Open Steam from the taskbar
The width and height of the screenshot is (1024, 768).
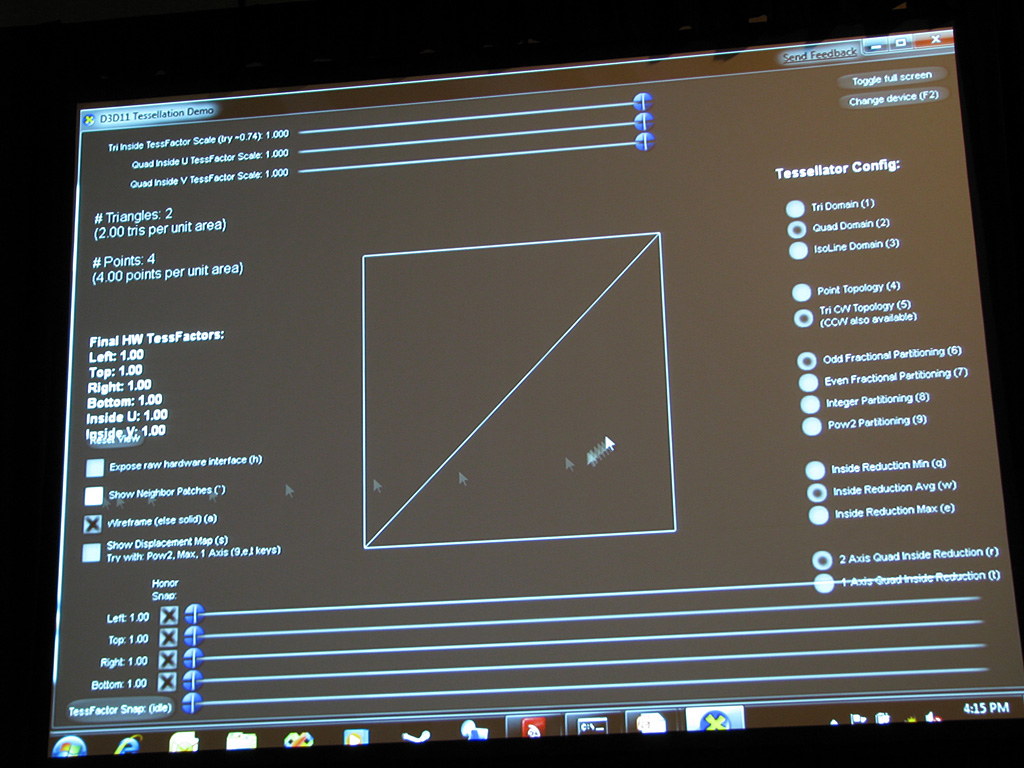point(415,736)
